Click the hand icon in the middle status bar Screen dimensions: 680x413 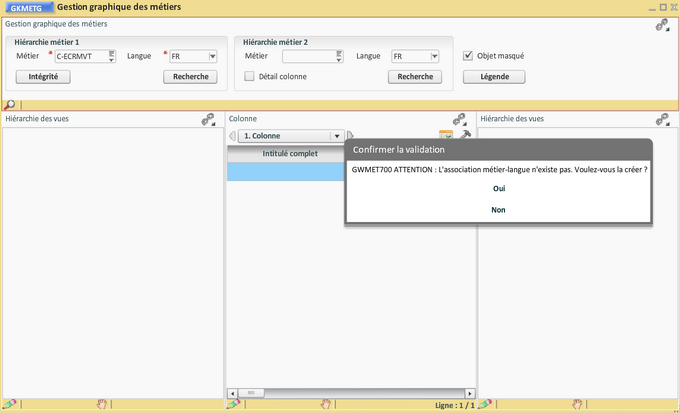pyautogui.click(x=325, y=404)
